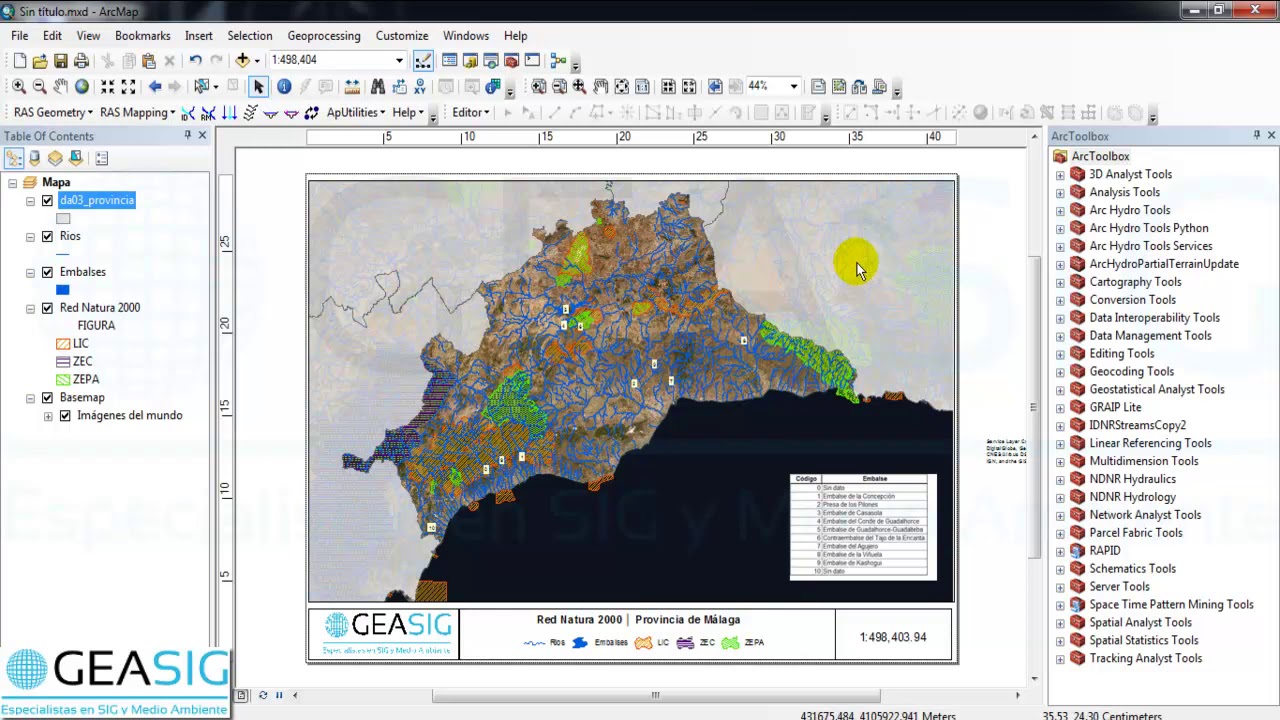Viewport: 1280px width, 720px height.
Task: Open Change Layout dialog
Action: [x=859, y=87]
